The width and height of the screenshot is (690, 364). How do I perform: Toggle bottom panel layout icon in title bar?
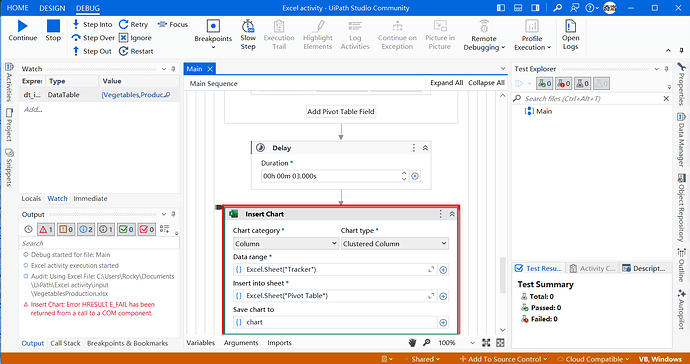click(518, 8)
